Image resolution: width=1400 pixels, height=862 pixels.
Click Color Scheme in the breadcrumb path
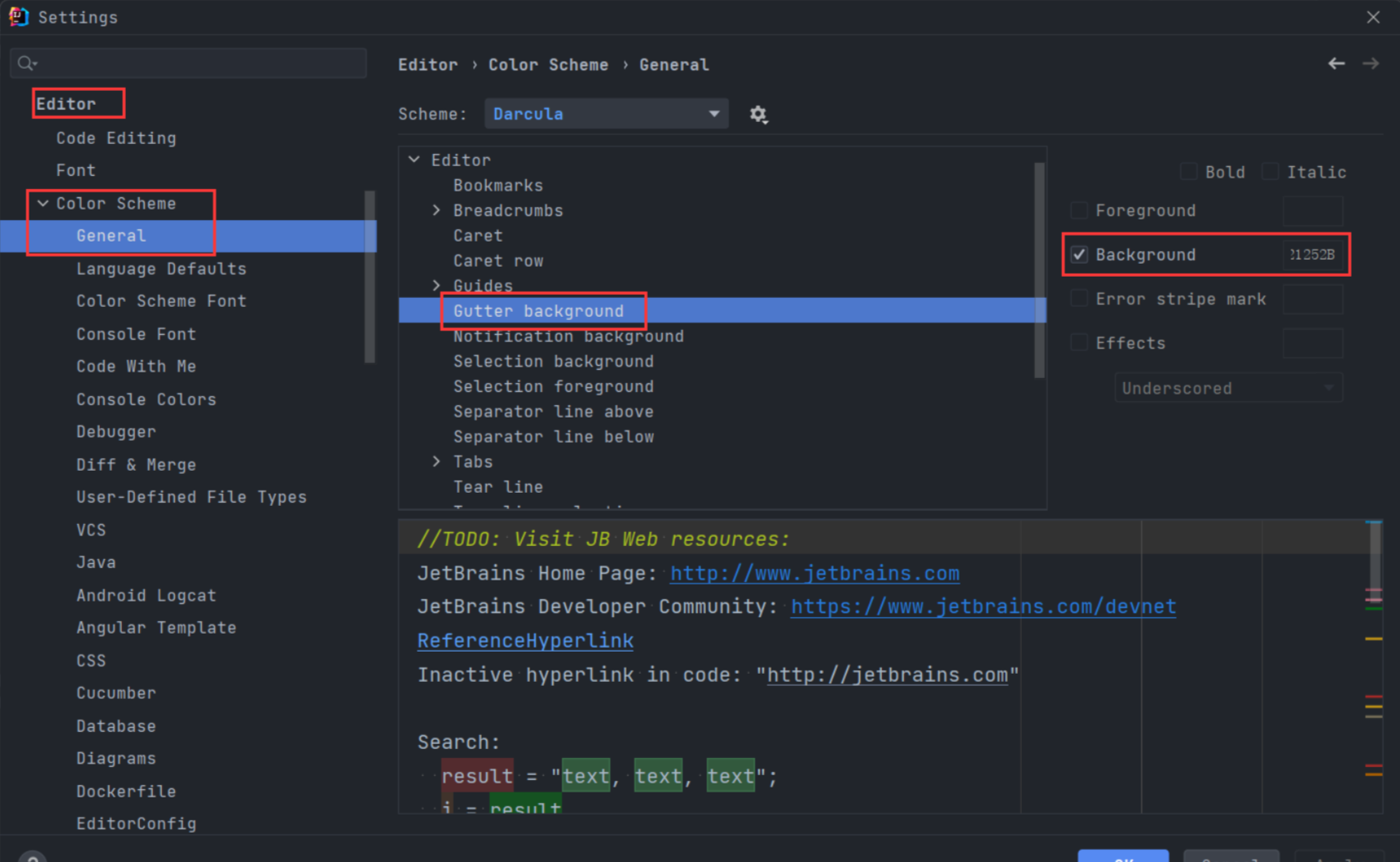[x=548, y=65]
